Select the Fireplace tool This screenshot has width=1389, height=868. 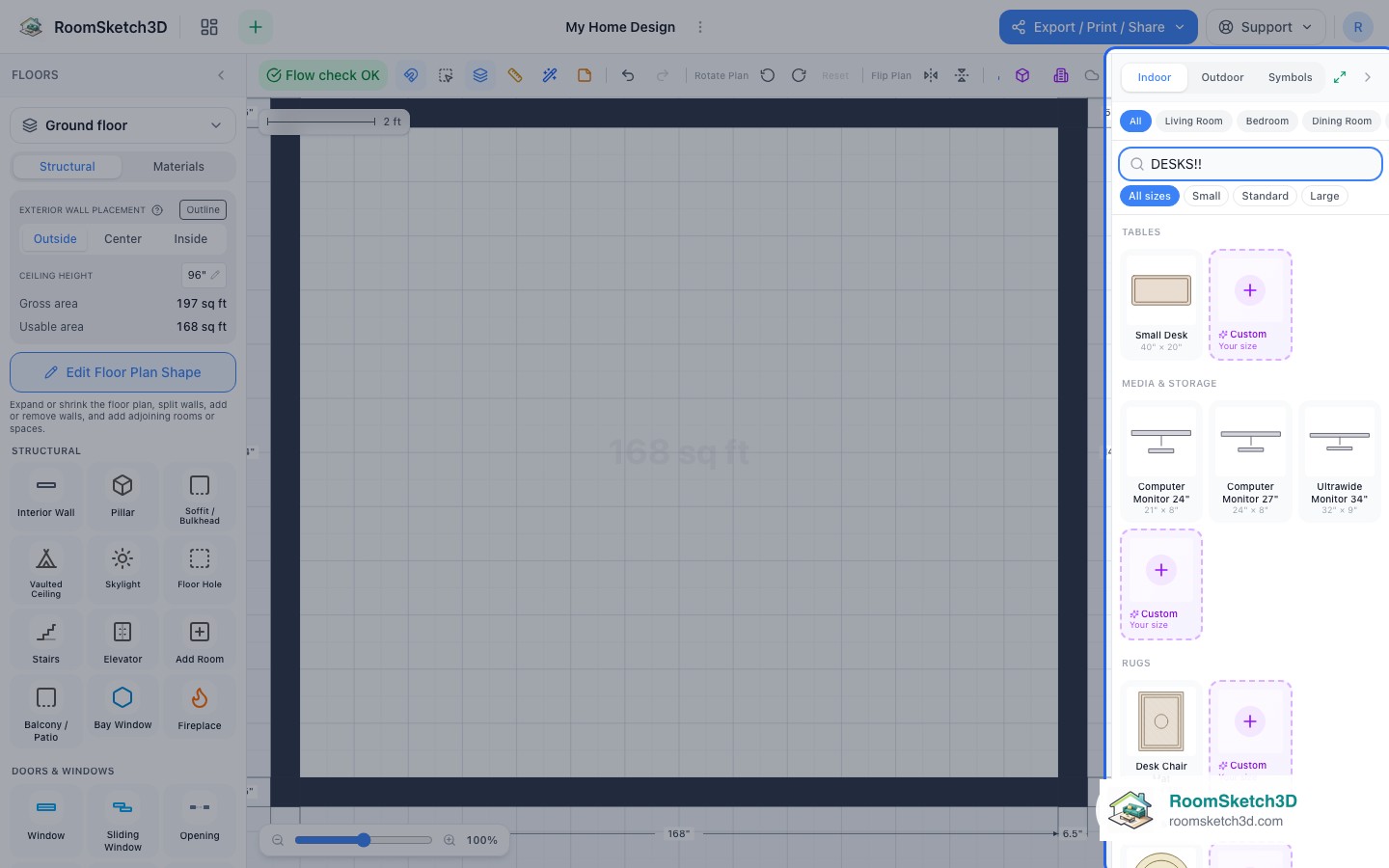[x=200, y=712]
